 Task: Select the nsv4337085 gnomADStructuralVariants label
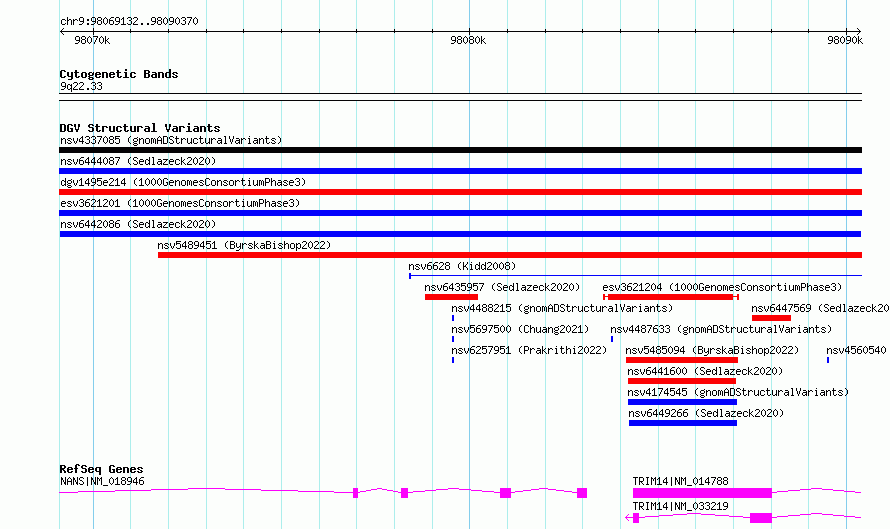click(x=171, y=140)
